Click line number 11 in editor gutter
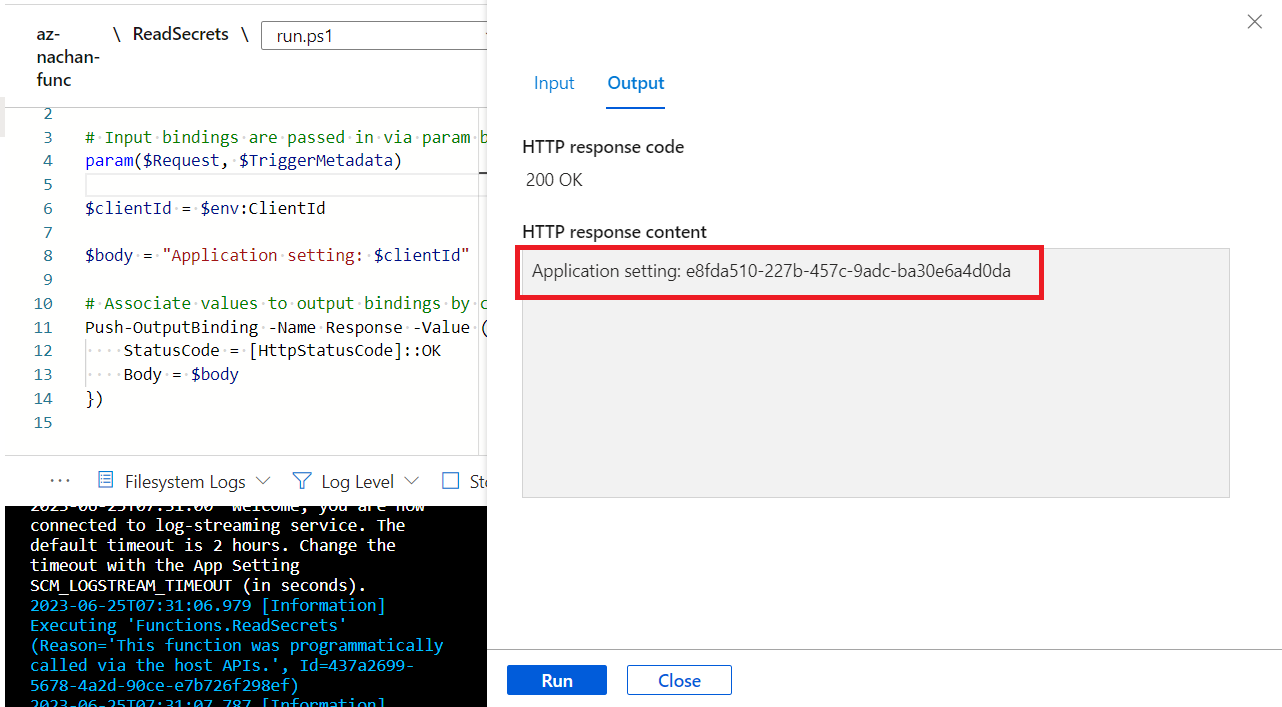Screen dimensions: 1282x707 pos(42,327)
